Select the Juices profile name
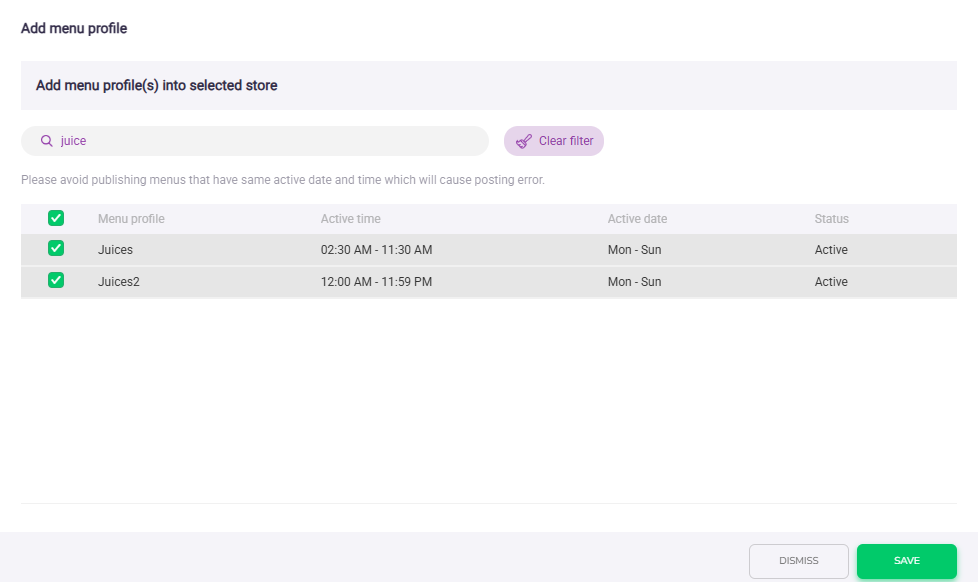The height and width of the screenshot is (582, 978). (115, 250)
